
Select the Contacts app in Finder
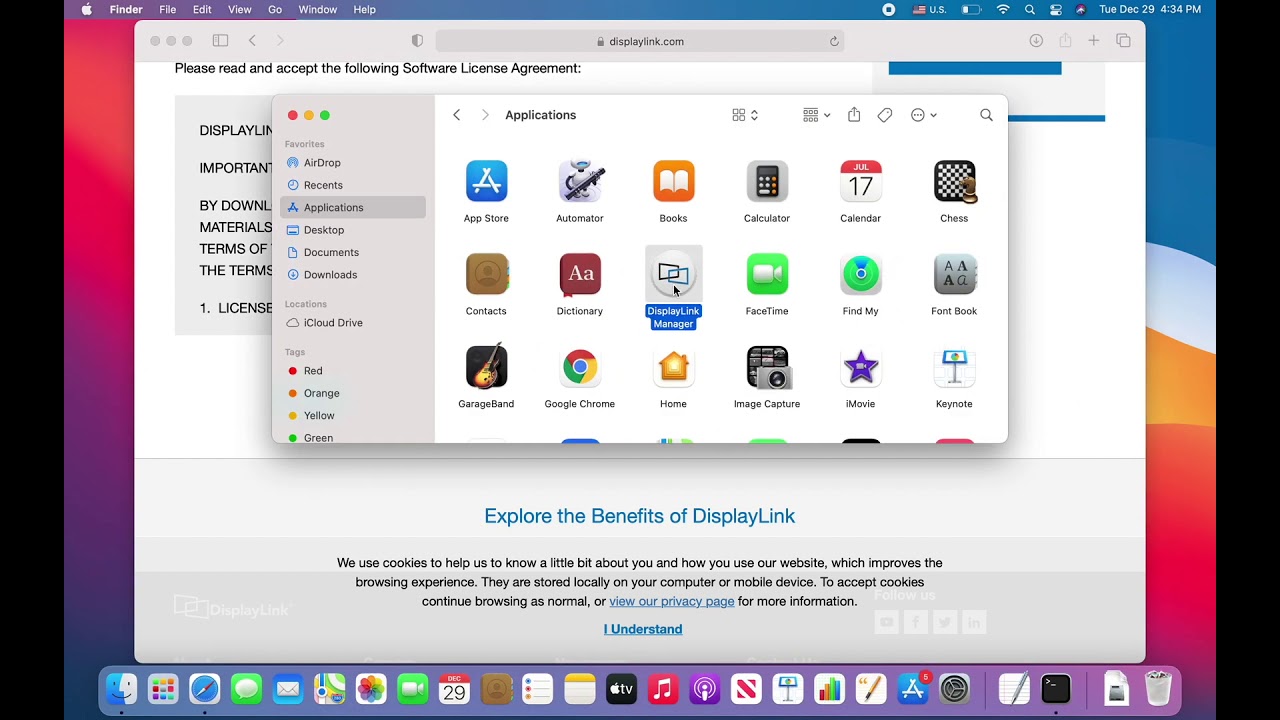(x=486, y=274)
